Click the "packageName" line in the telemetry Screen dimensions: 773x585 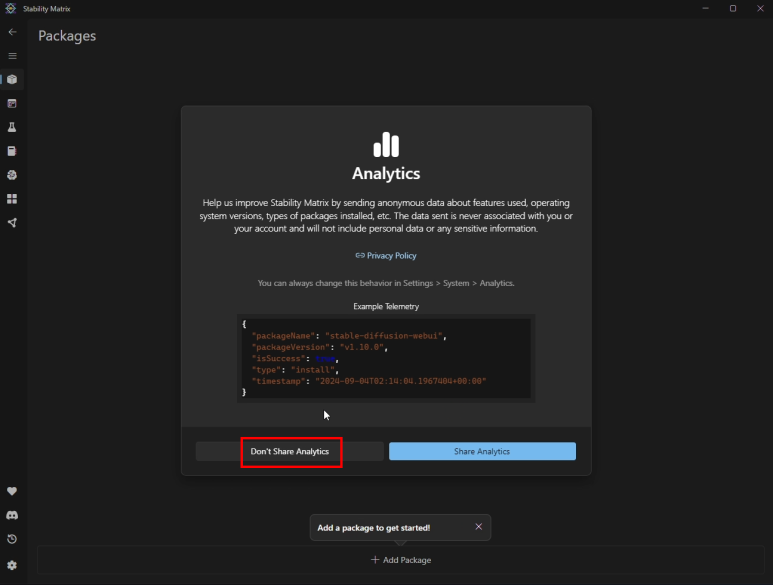click(349, 336)
